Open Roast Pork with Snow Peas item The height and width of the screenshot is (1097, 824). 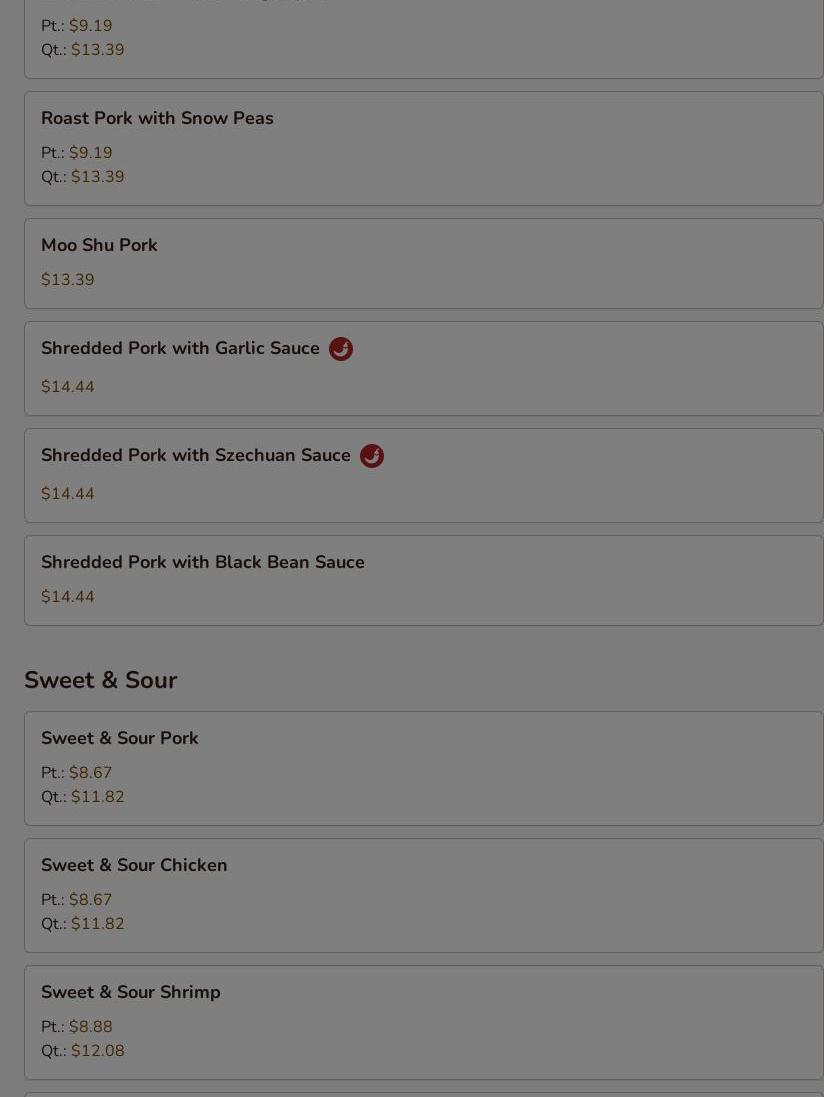[424, 148]
